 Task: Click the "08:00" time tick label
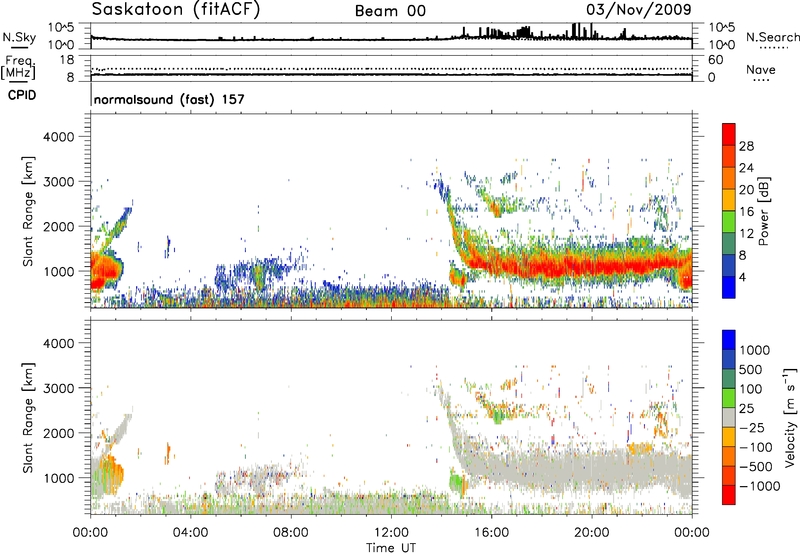[291, 533]
